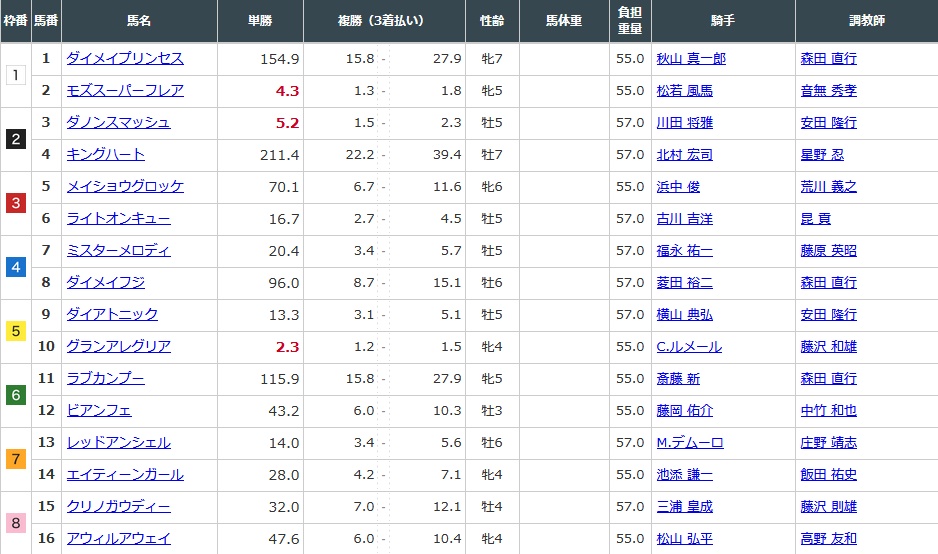Select the pink frame number 8 box
The width and height of the screenshot is (938, 554).
tap(15, 523)
